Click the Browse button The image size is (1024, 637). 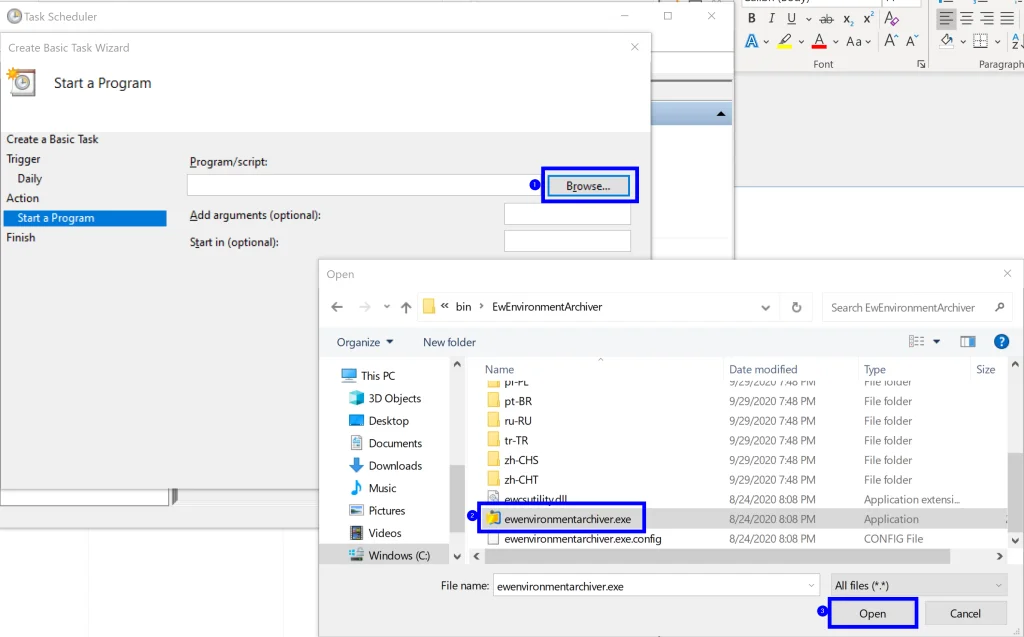click(x=589, y=186)
